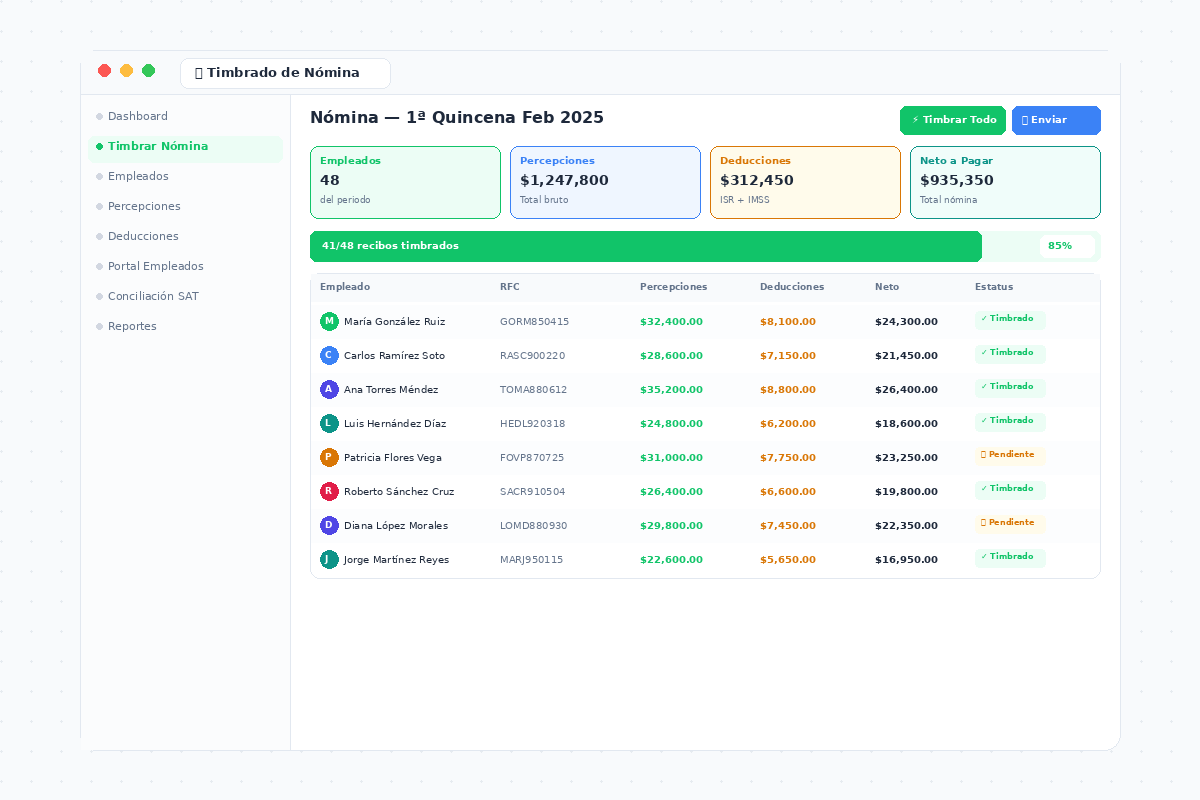Image resolution: width=1200 pixels, height=800 pixels.
Task: Click the deducciones amount $7,150.00
Action: pos(788,356)
